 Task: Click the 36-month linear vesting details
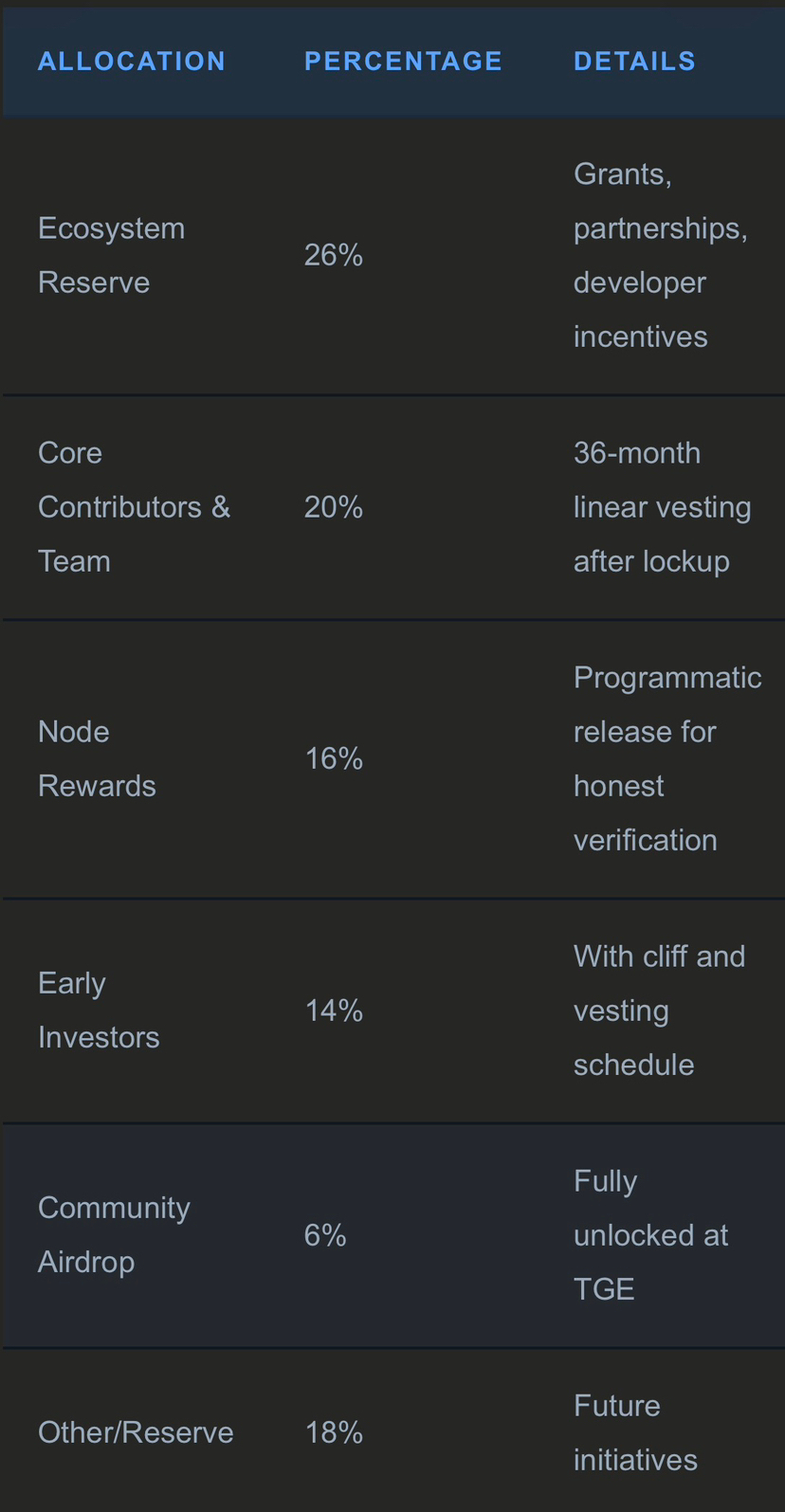point(662,507)
